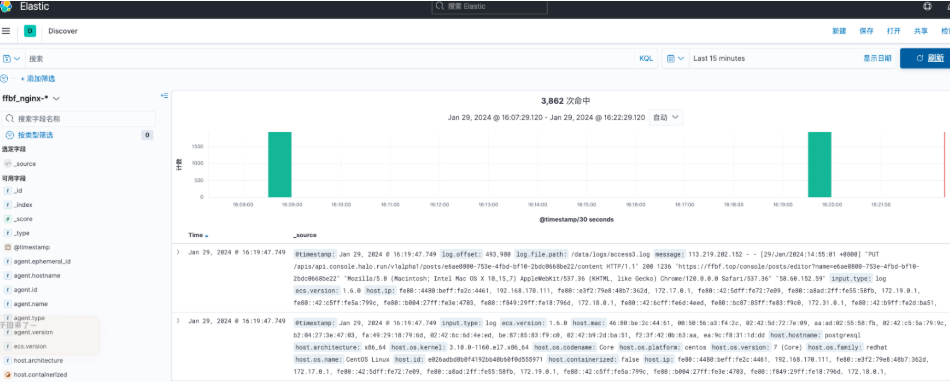Select the _index field
The width and height of the screenshot is (950, 382).
click(22, 205)
